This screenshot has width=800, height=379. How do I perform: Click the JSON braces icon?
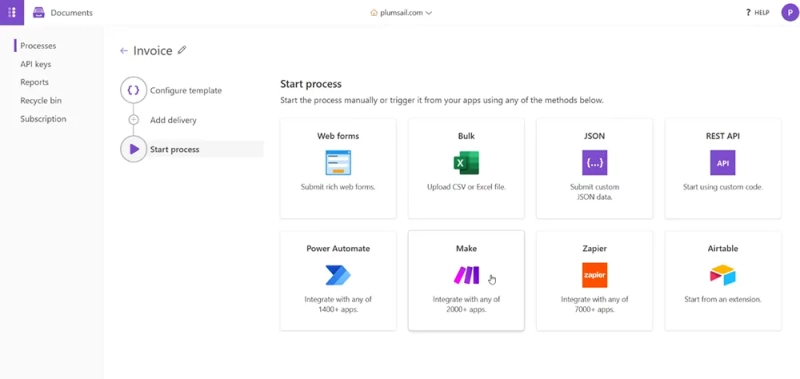tap(595, 163)
